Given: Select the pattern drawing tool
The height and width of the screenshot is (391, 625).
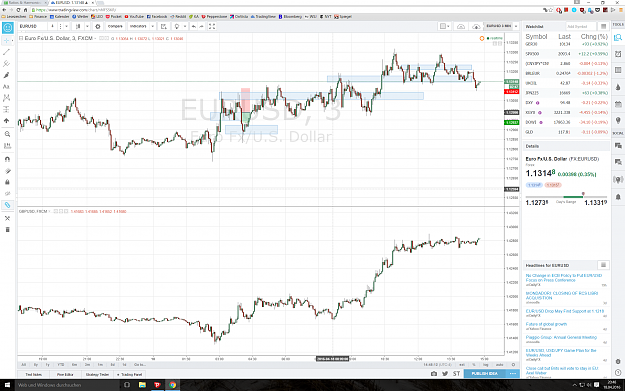Looking at the screenshot, I should point(6,98).
